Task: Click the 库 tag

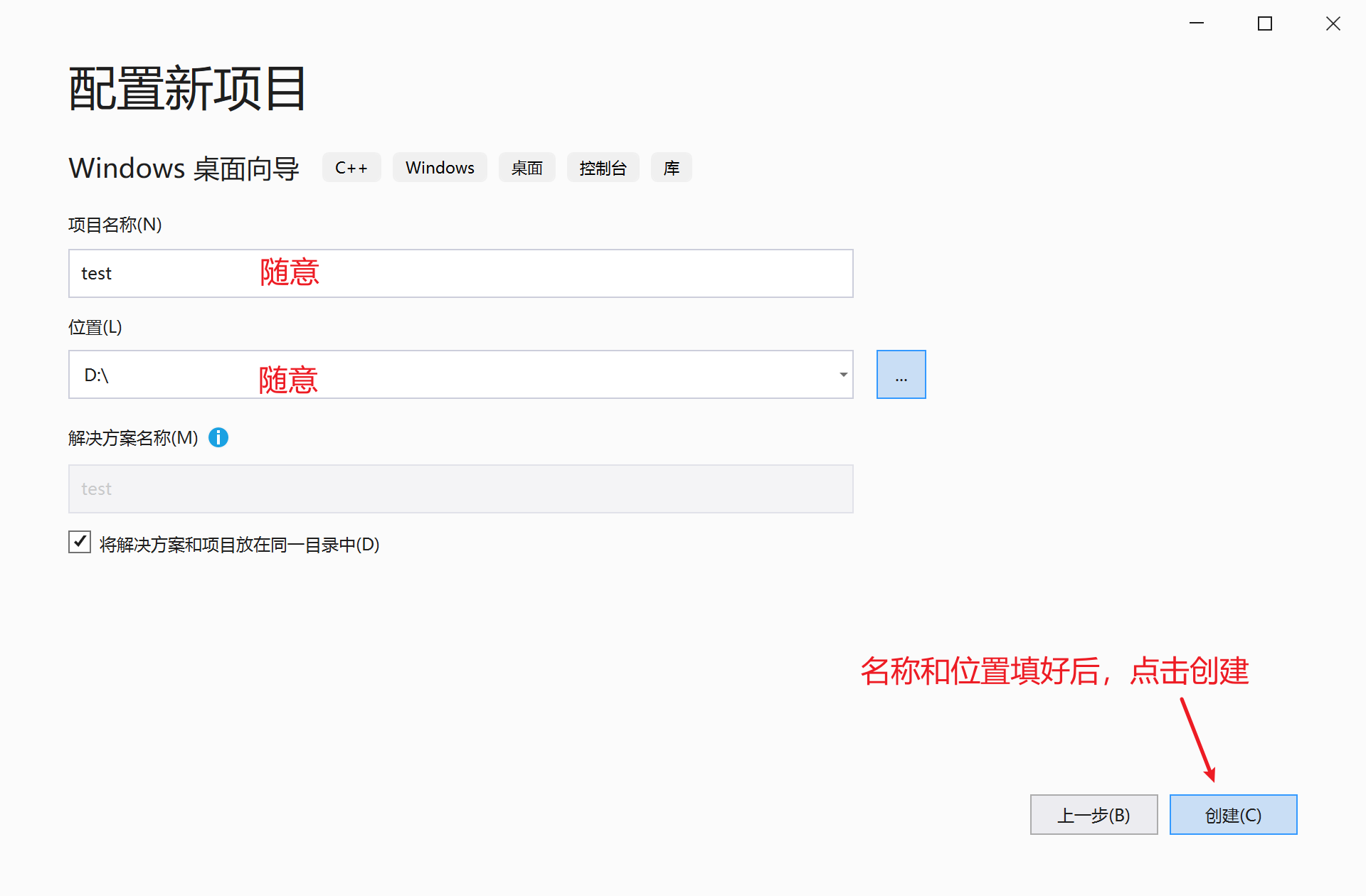Action: point(672,168)
